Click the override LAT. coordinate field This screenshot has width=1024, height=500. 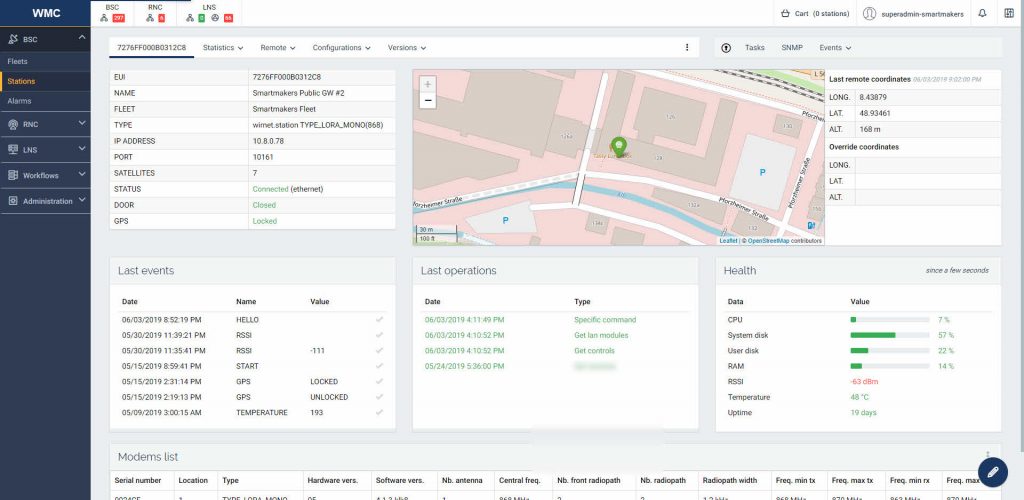tap(927, 181)
